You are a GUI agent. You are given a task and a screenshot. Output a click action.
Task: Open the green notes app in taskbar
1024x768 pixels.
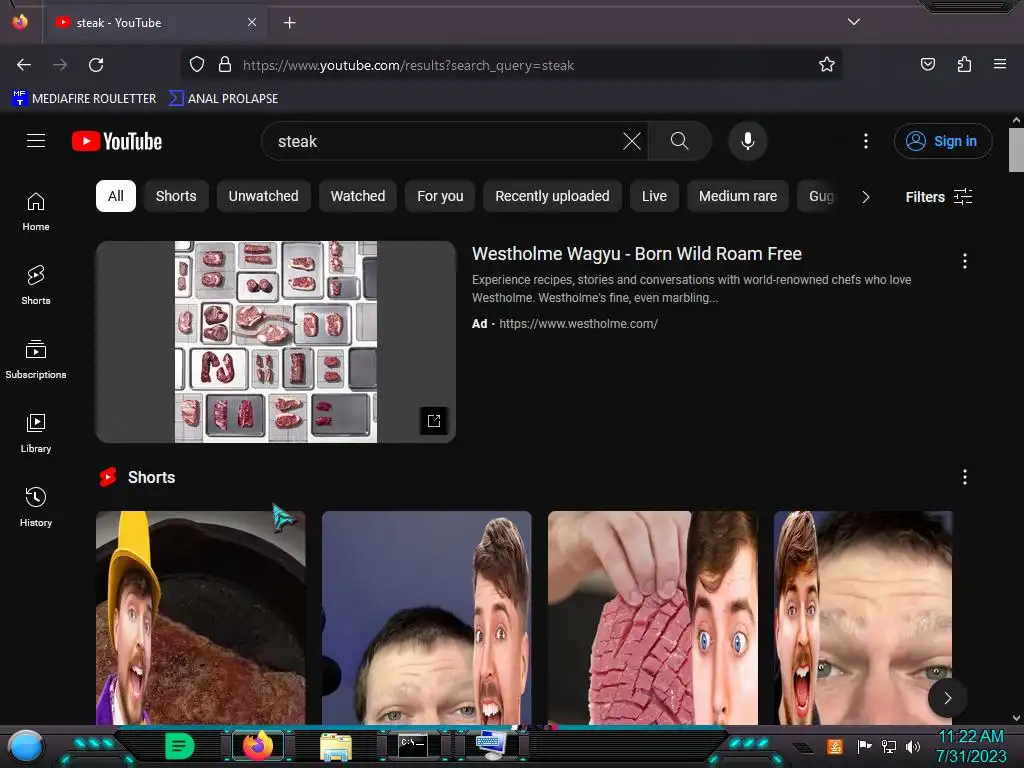tap(180, 746)
